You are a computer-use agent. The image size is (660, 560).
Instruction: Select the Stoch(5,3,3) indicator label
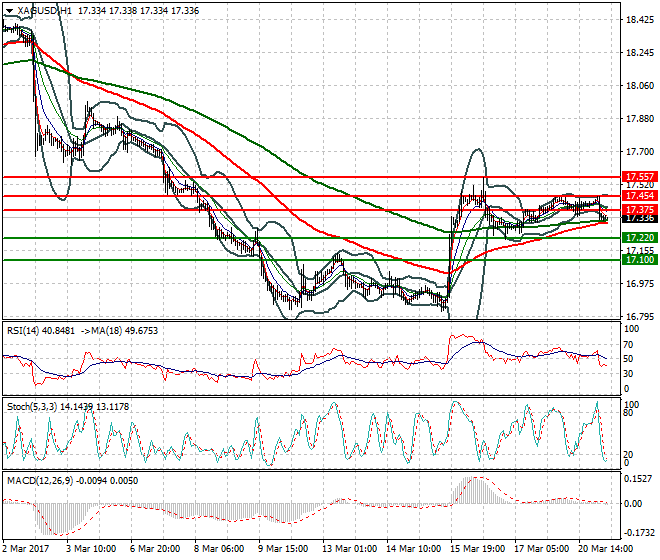[x=32, y=407]
